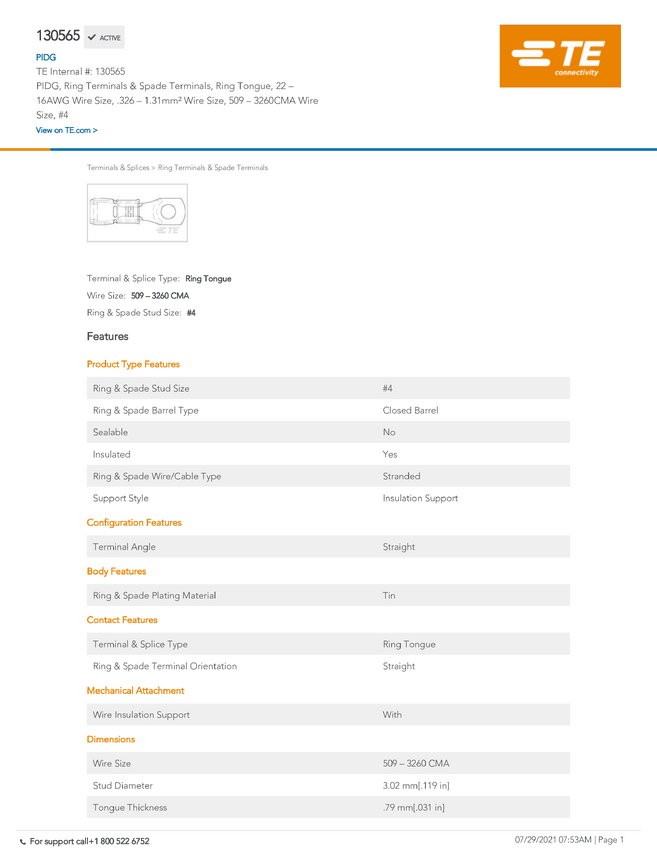Go to Terminals & Splices breadcrumb
This screenshot has height=850, width=657.
[x=118, y=168]
